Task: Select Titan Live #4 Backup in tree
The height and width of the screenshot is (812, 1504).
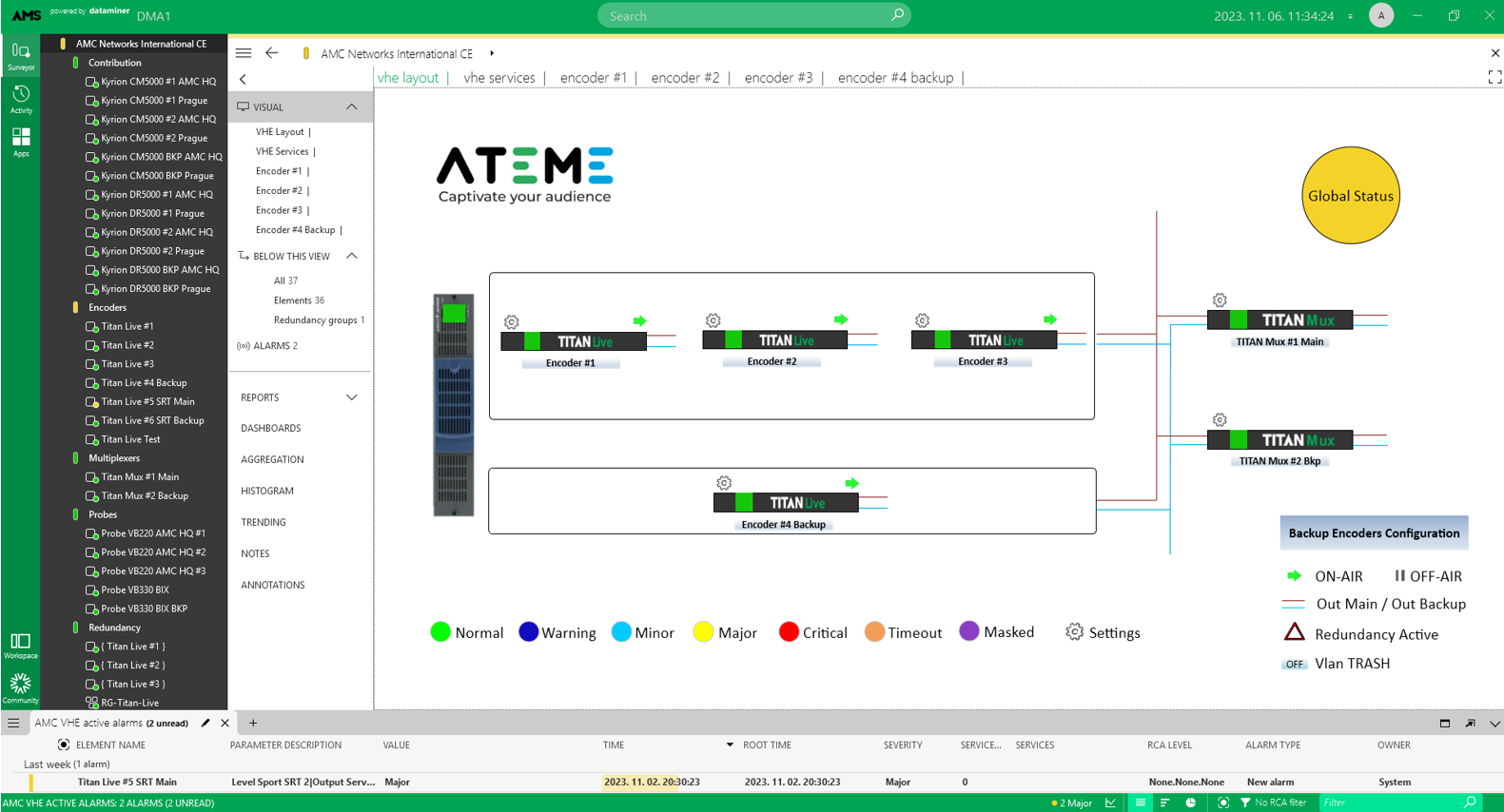Action: point(144,382)
